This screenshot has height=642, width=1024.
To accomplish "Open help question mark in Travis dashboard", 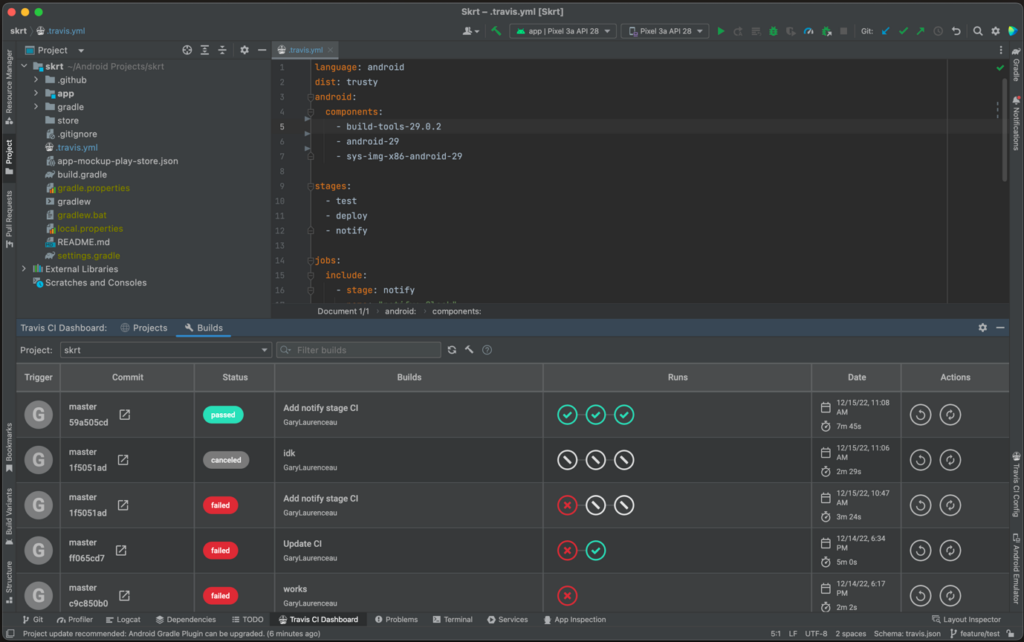I will (x=487, y=350).
